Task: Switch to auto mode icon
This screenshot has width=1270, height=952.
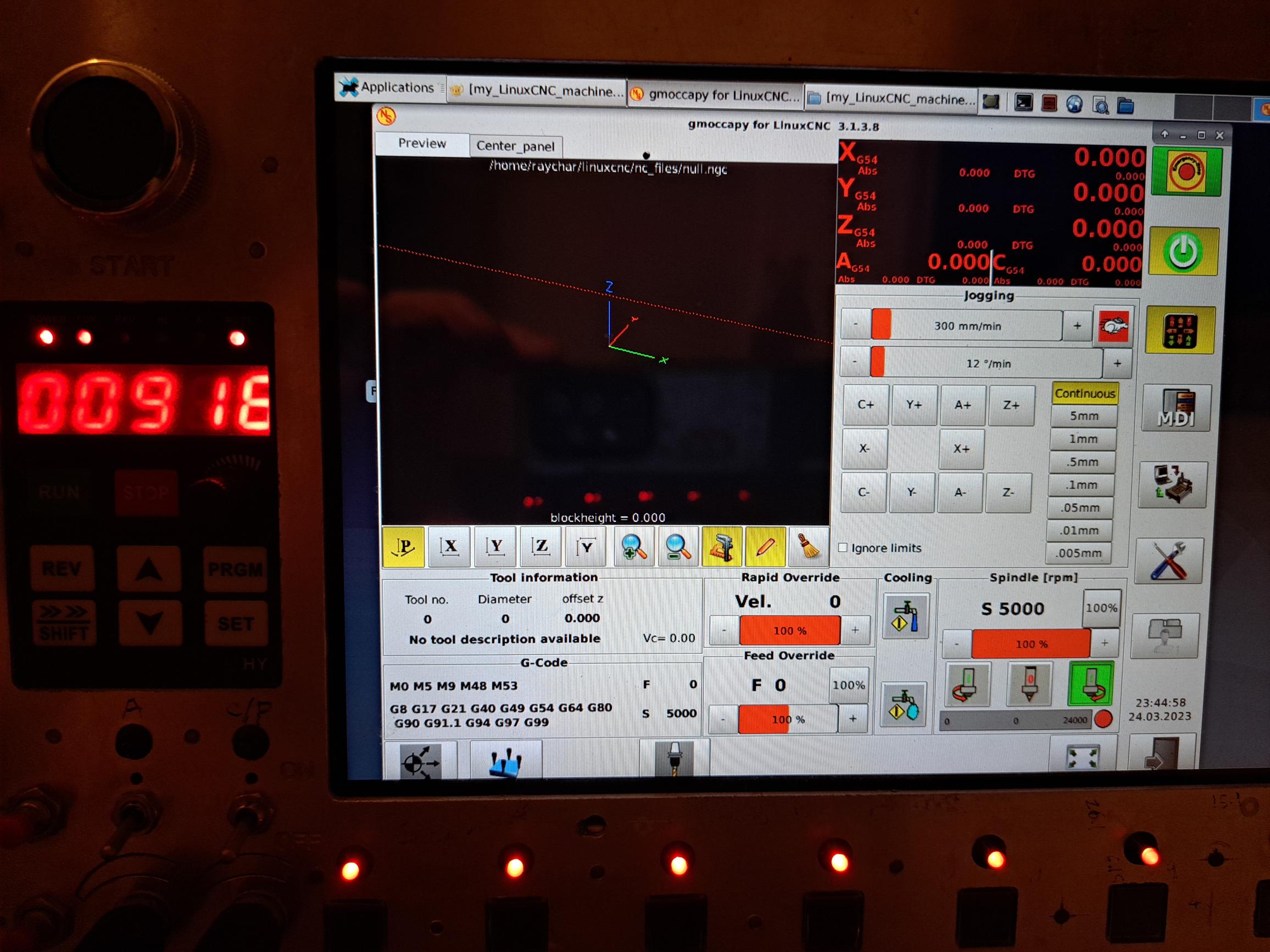Action: (x=1172, y=485)
